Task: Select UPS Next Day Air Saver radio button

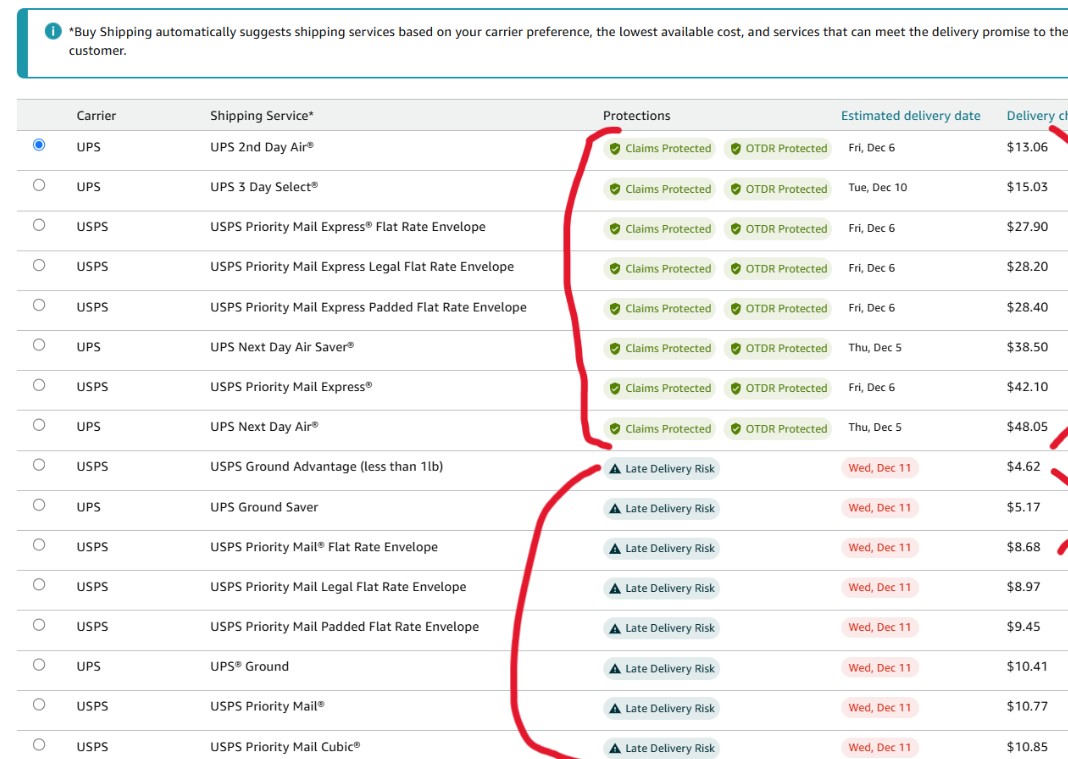Action: click(39, 345)
